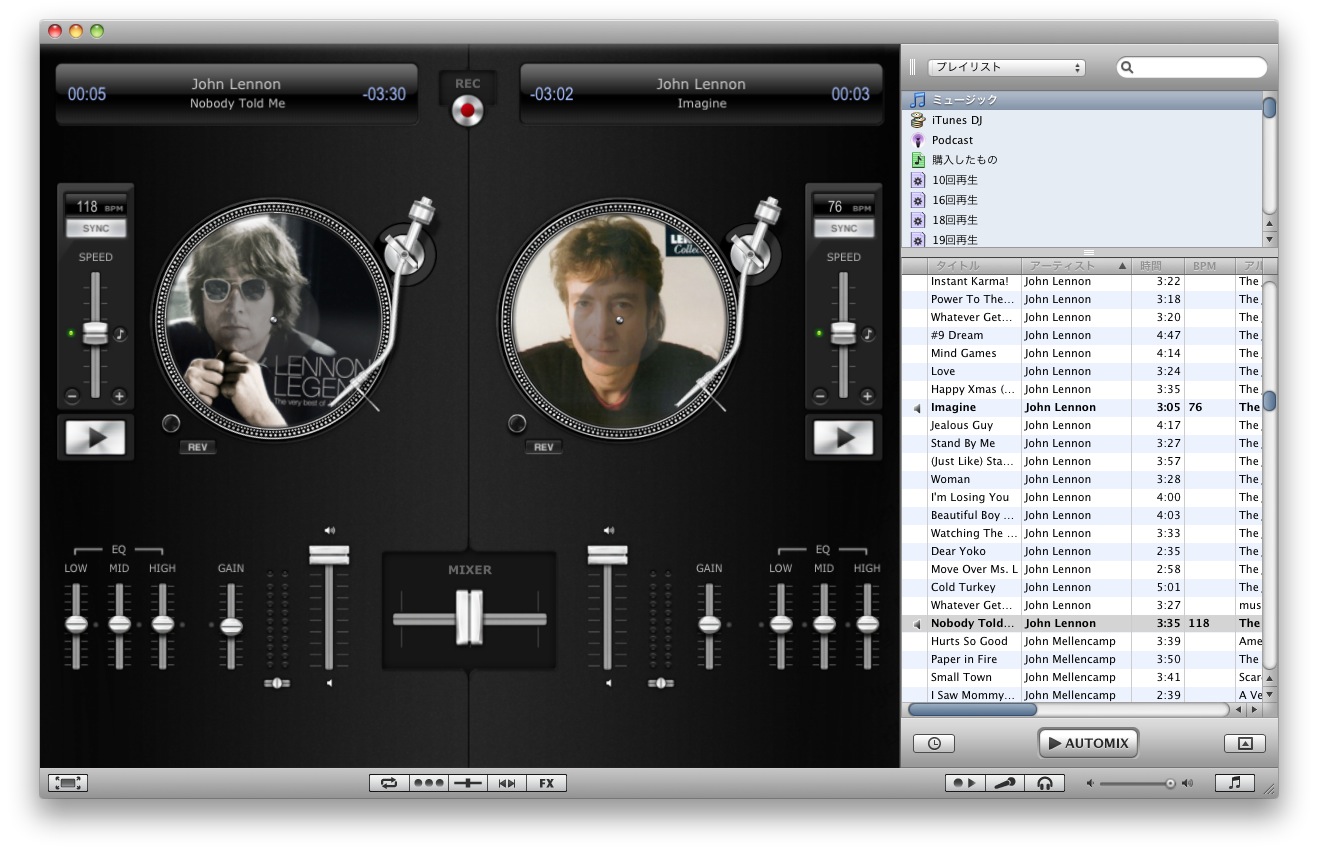The image size is (1318, 858).
Task: Open the history clock button
Action: click(934, 743)
